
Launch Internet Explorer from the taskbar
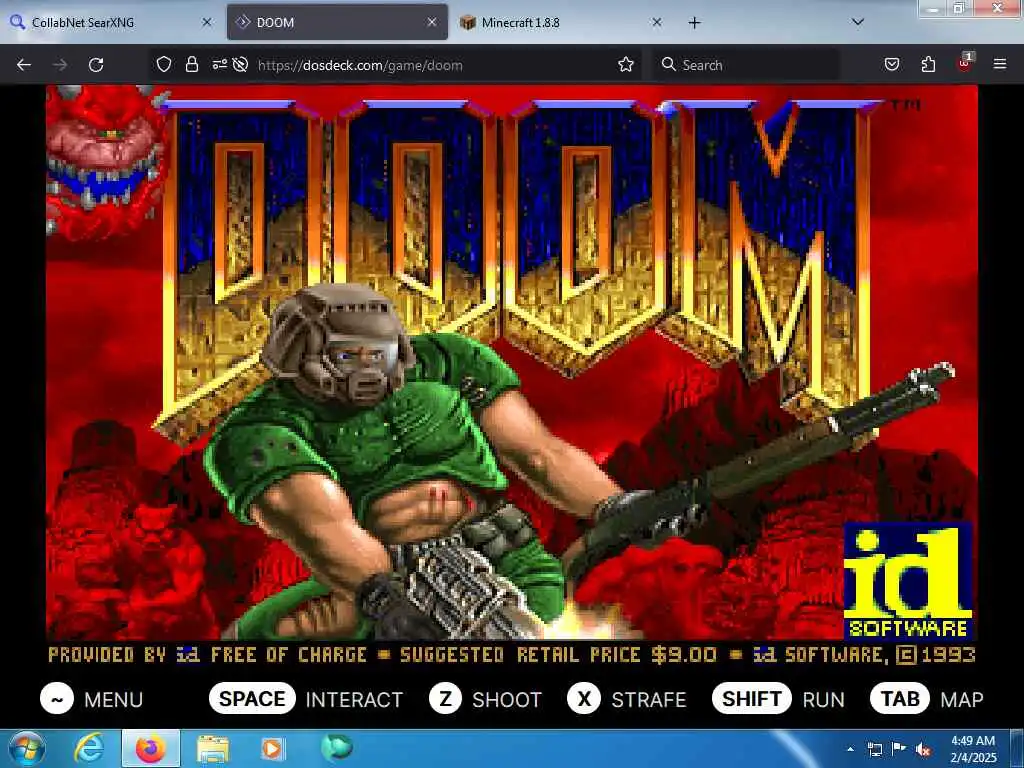[x=89, y=748]
